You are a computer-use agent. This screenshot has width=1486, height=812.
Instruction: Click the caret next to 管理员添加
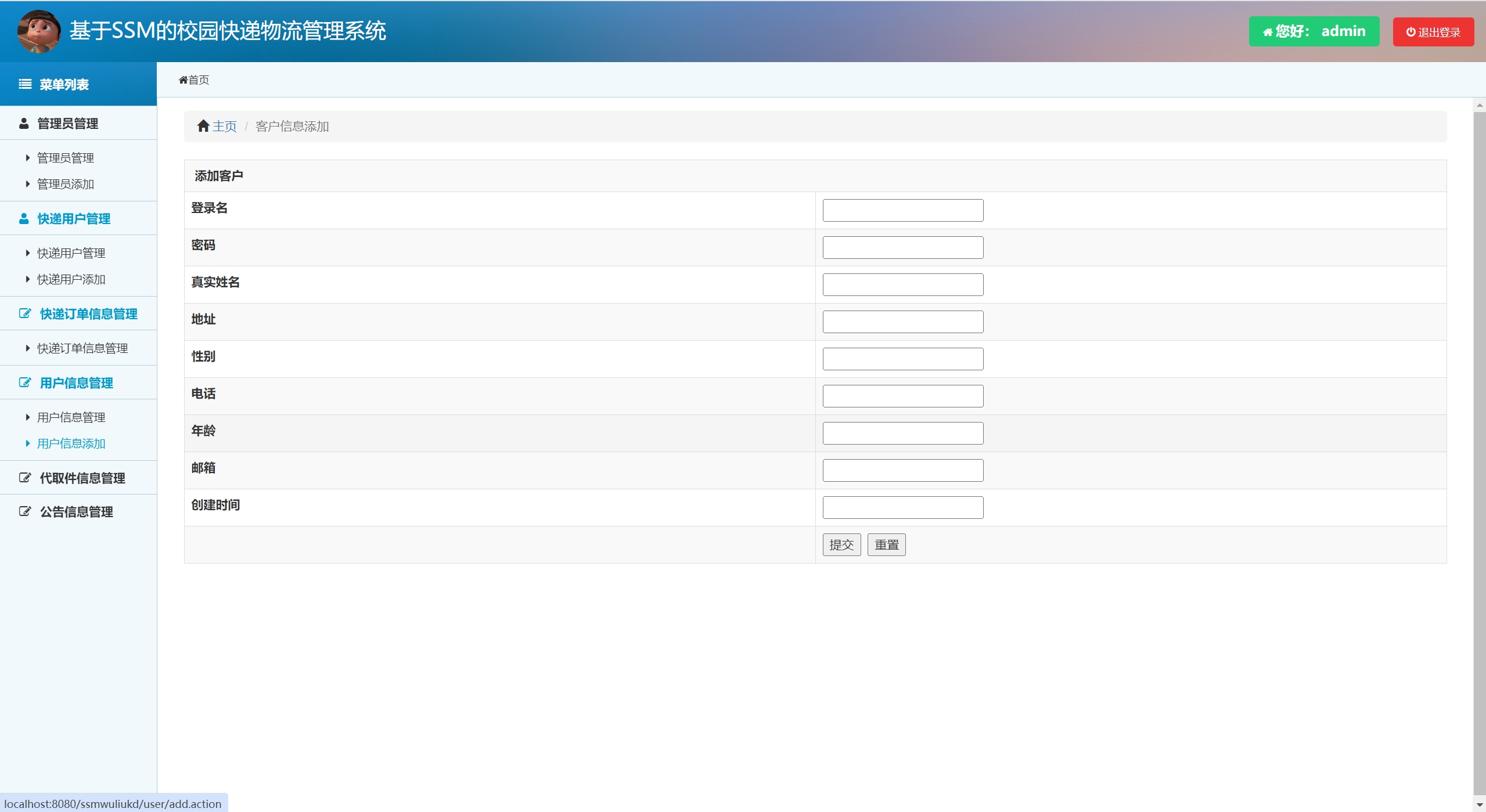click(x=27, y=184)
